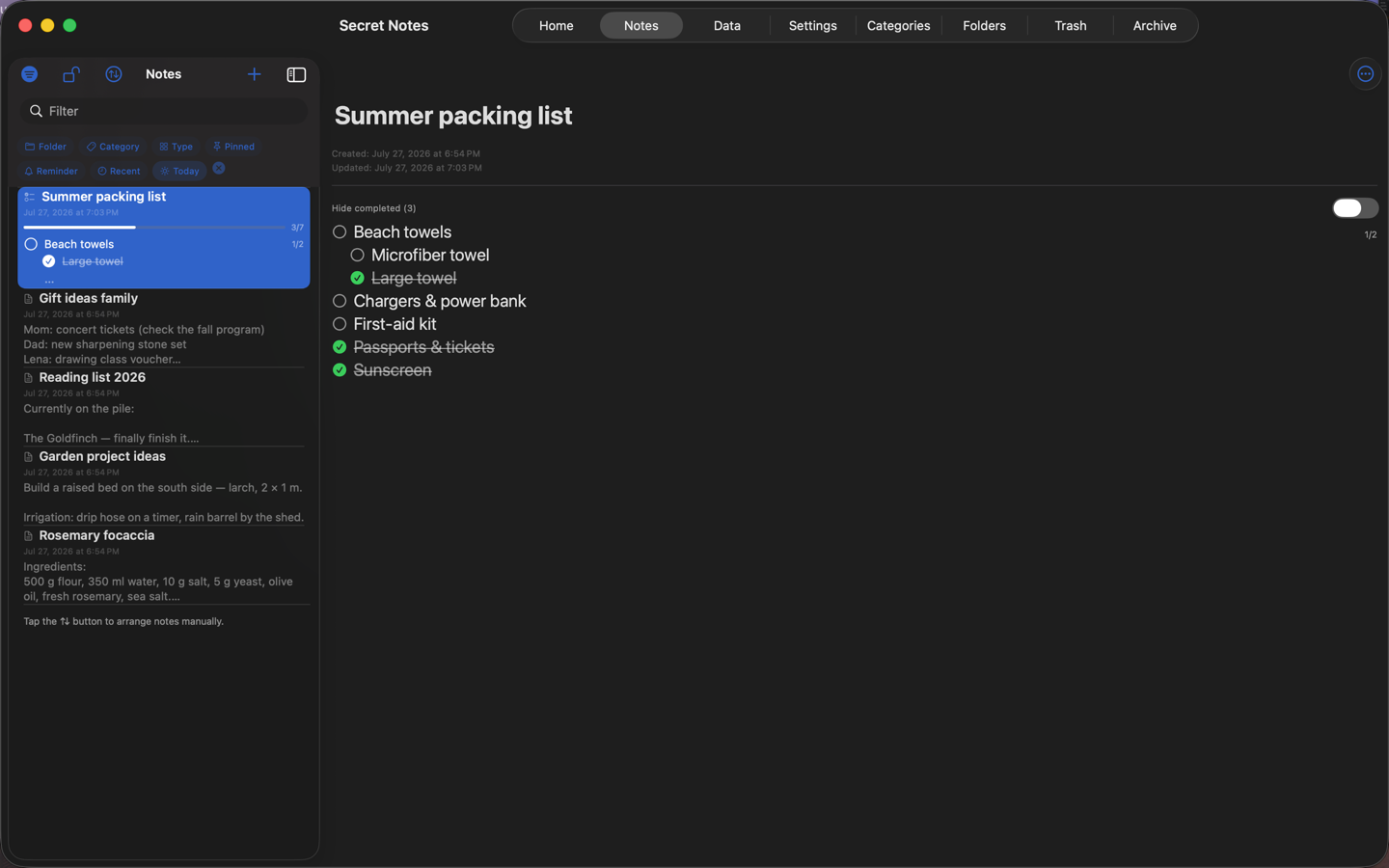Click the sidebar checklist progress bar
1389x868 pixels.
click(154, 228)
